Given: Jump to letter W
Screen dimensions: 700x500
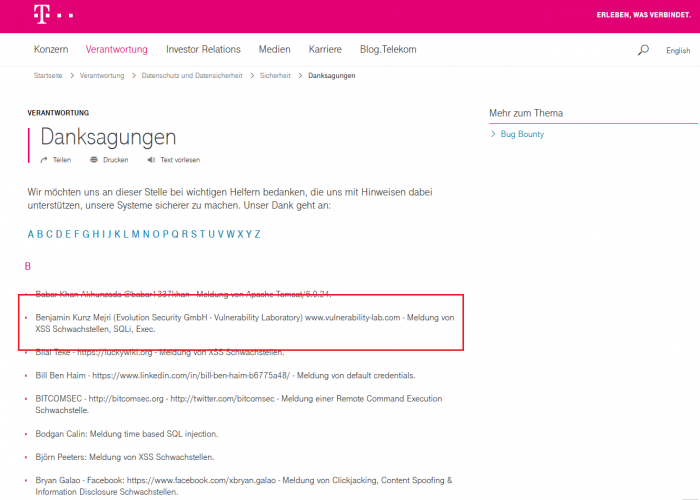Looking at the screenshot, I should (231, 234).
